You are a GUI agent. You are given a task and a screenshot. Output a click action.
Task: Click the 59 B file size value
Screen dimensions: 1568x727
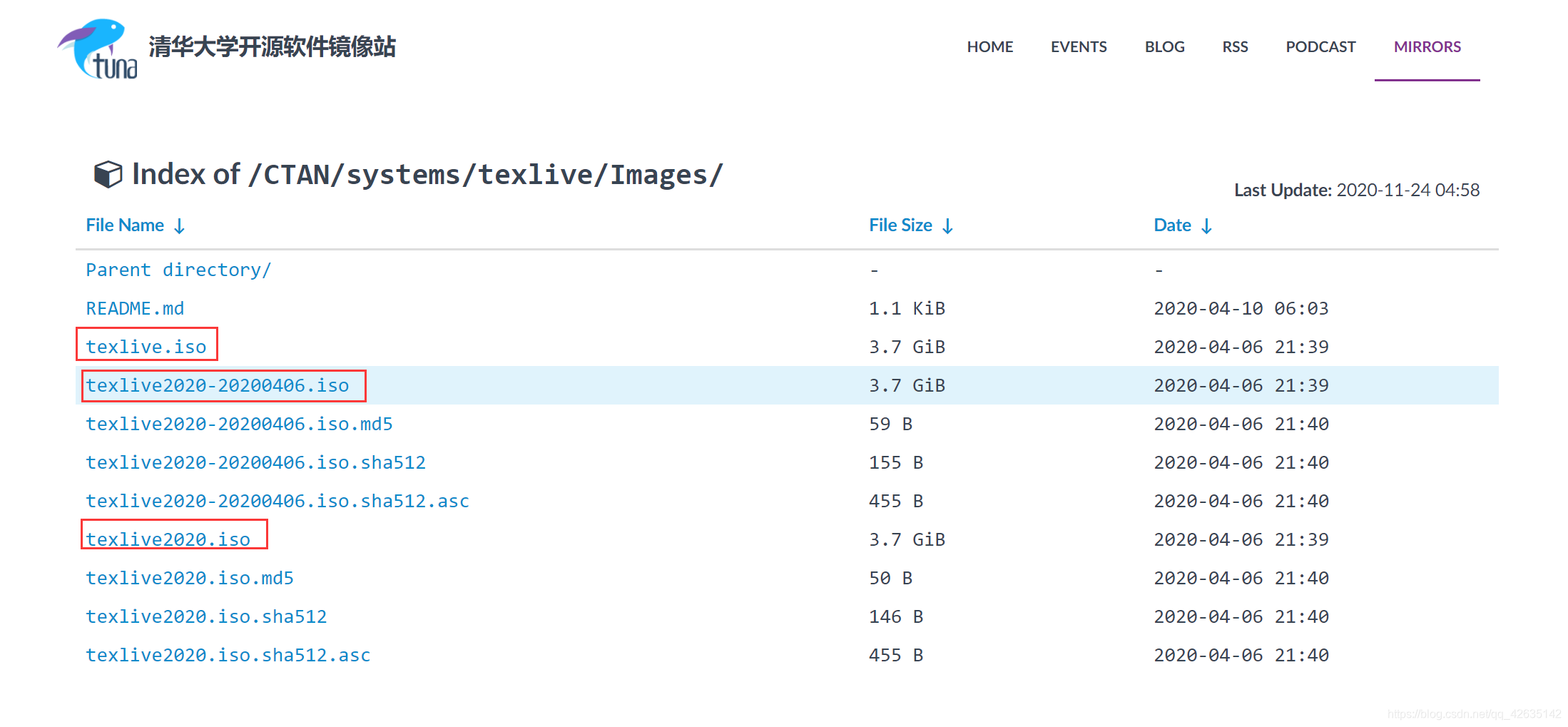pos(890,424)
